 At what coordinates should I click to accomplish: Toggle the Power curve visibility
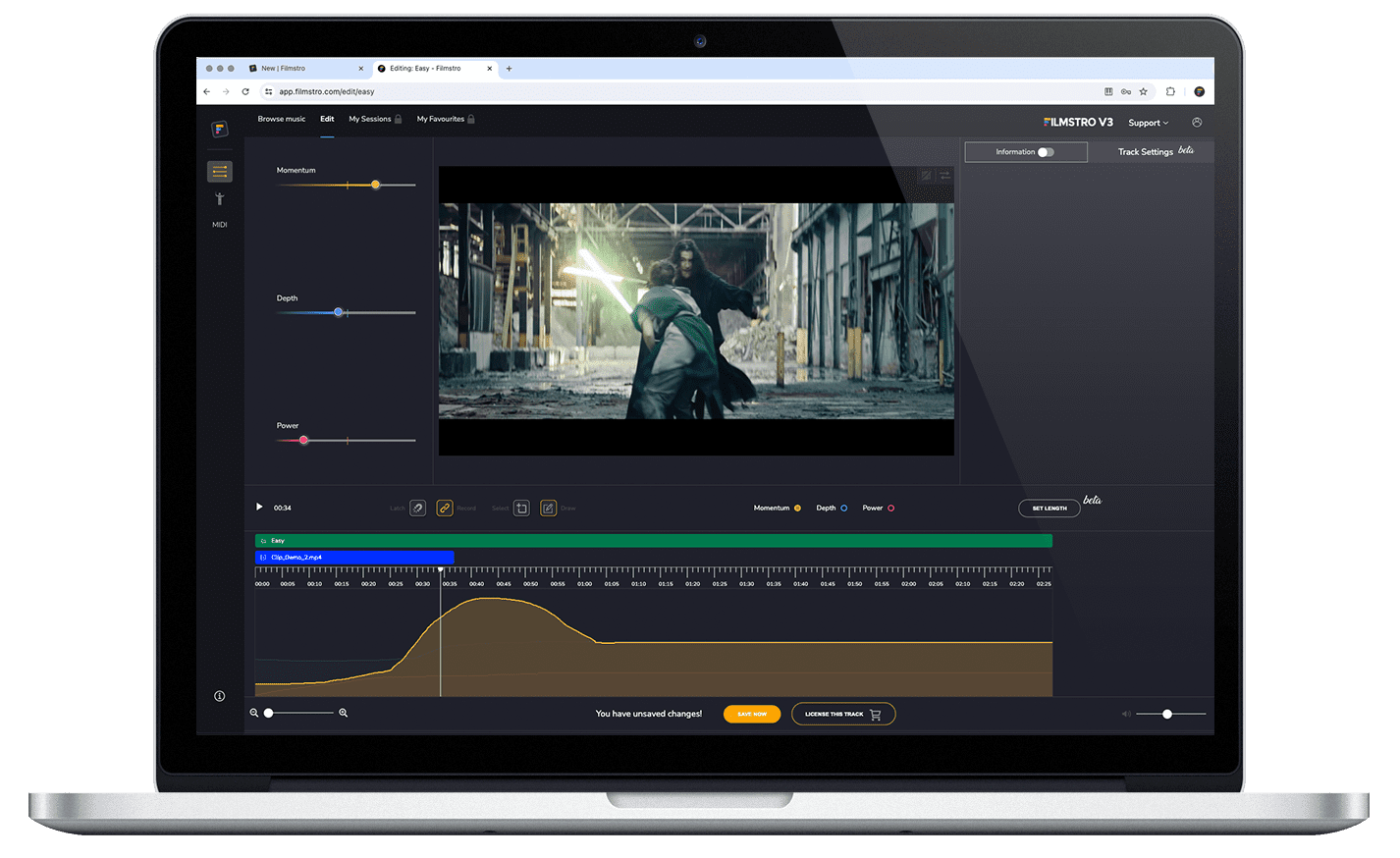tap(890, 509)
